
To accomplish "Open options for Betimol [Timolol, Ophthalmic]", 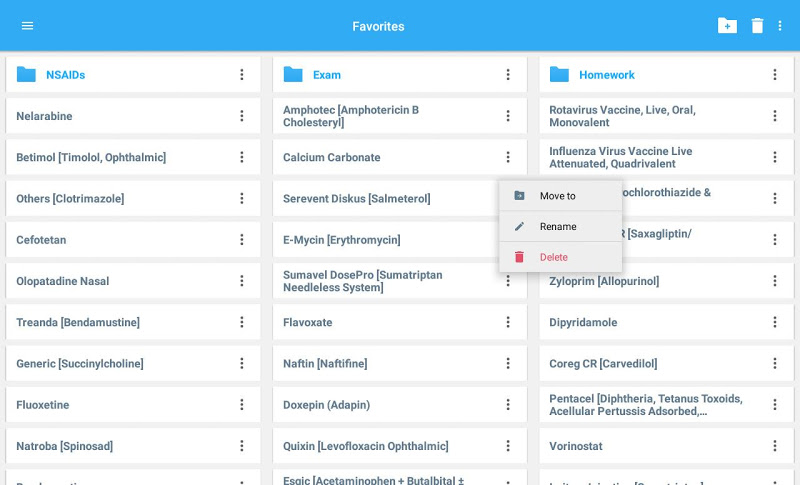I will pyautogui.click(x=242, y=157).
